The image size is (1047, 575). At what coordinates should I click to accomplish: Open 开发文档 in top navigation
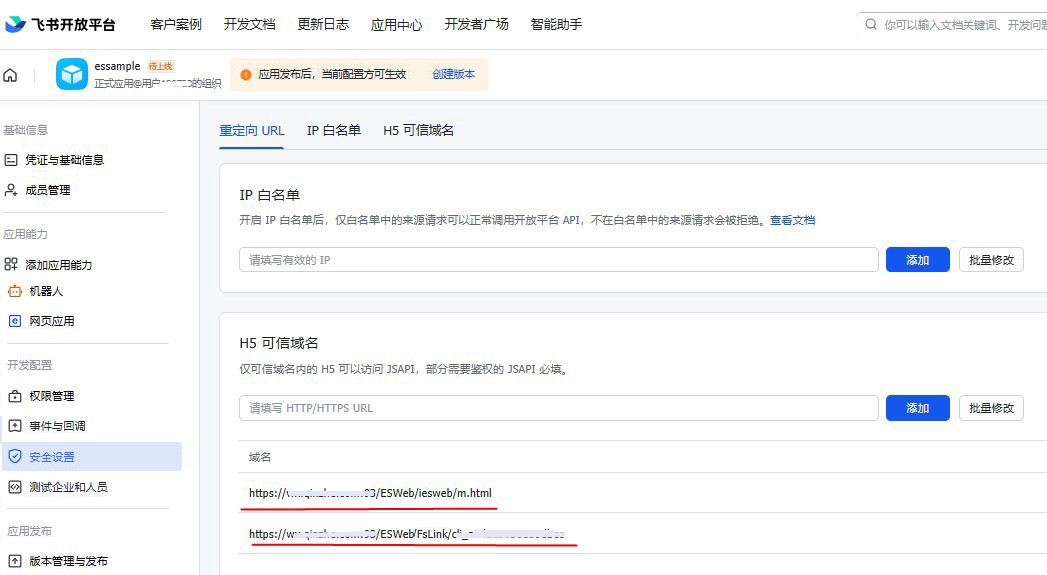[x=249, y=24]
